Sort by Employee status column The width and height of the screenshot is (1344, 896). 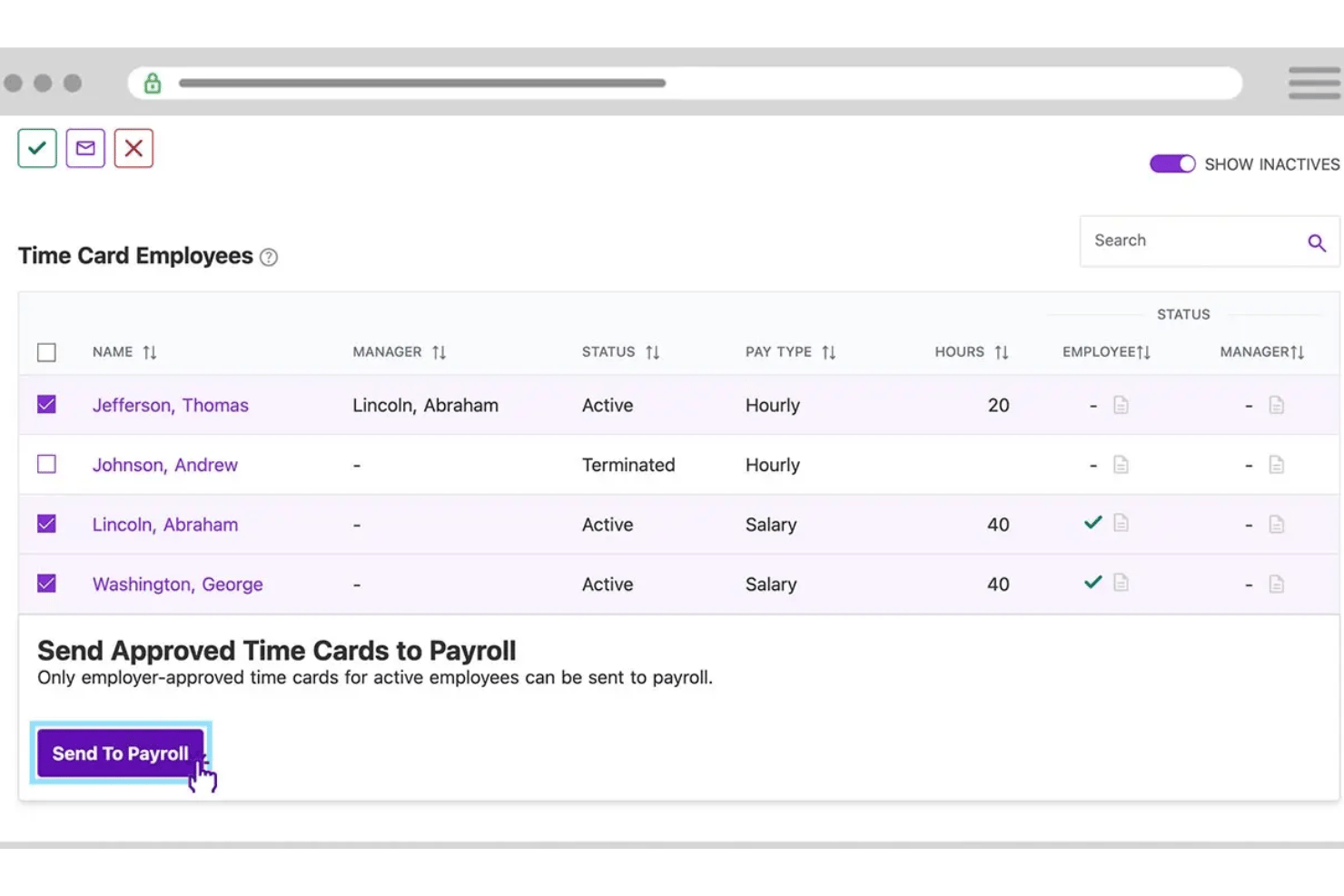tap(1144, 352)
